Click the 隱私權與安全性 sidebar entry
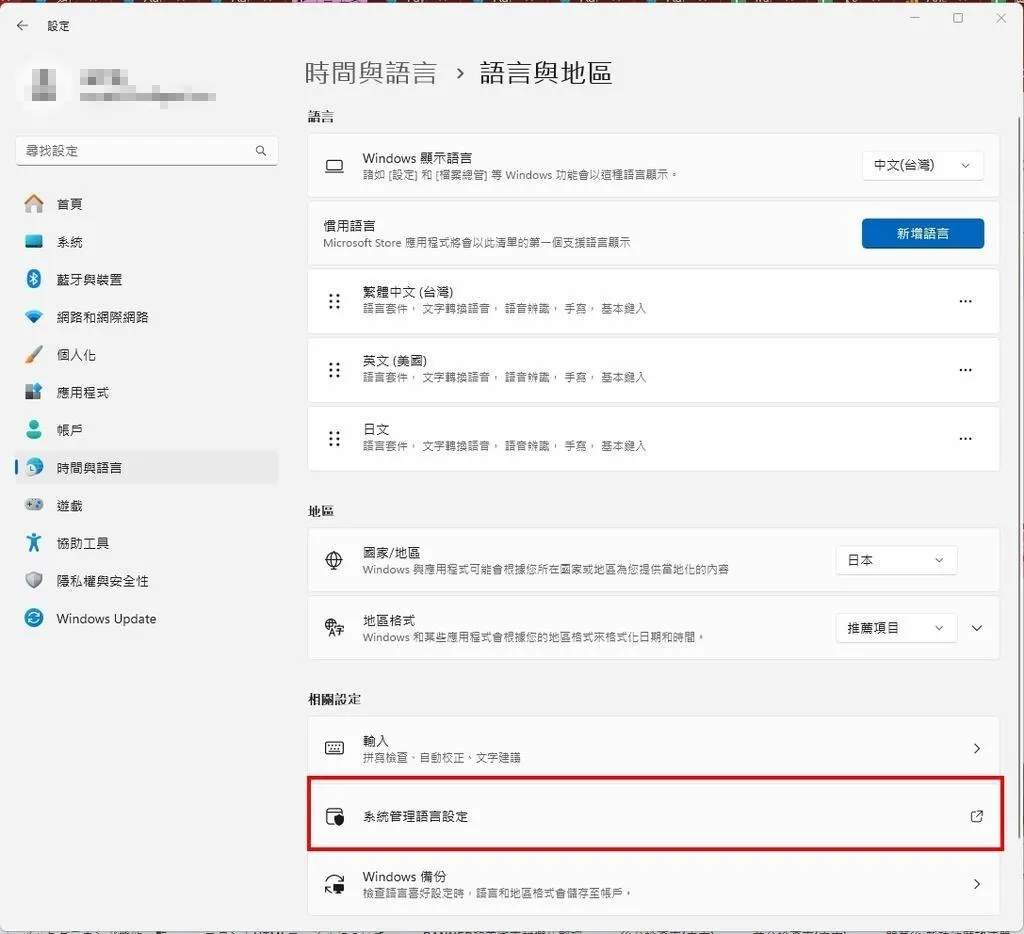Image resolution: width=1024 pixels, height=934 pixels. point(147,581)
